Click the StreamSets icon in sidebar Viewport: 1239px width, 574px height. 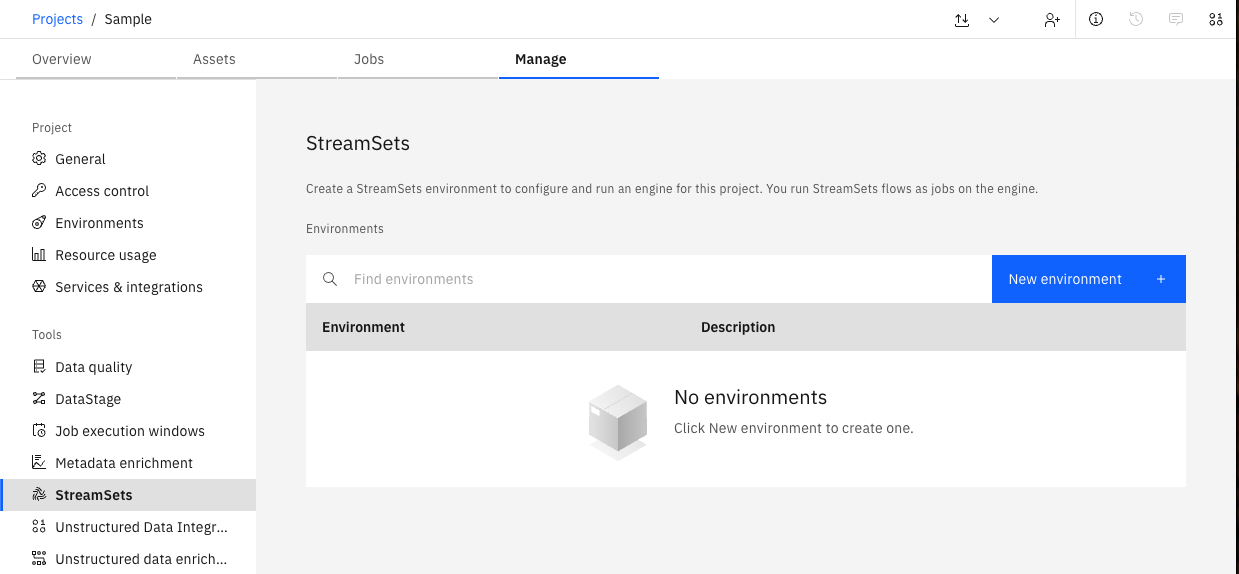pos(39,495)
